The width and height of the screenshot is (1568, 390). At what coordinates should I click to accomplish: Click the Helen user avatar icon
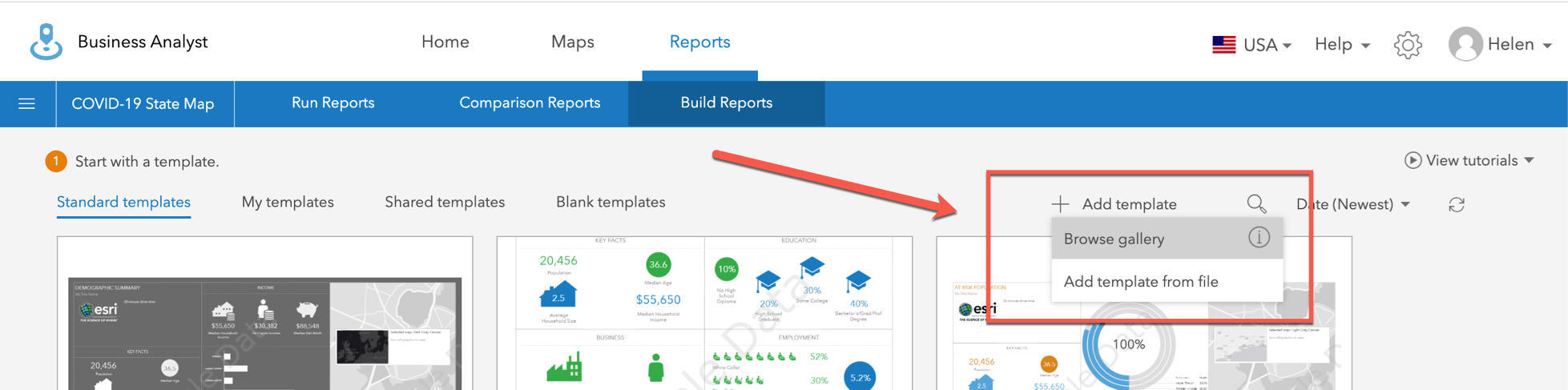point(1465,44)
